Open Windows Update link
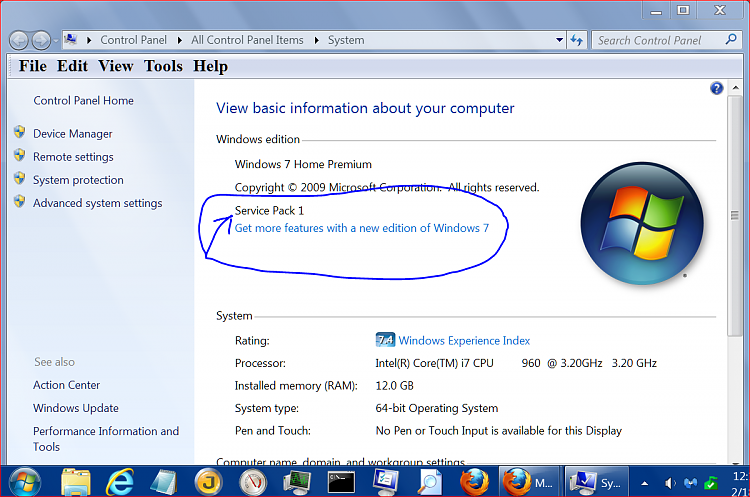The width and height of the screenshot is (750, 497). (x=76, y=408)
